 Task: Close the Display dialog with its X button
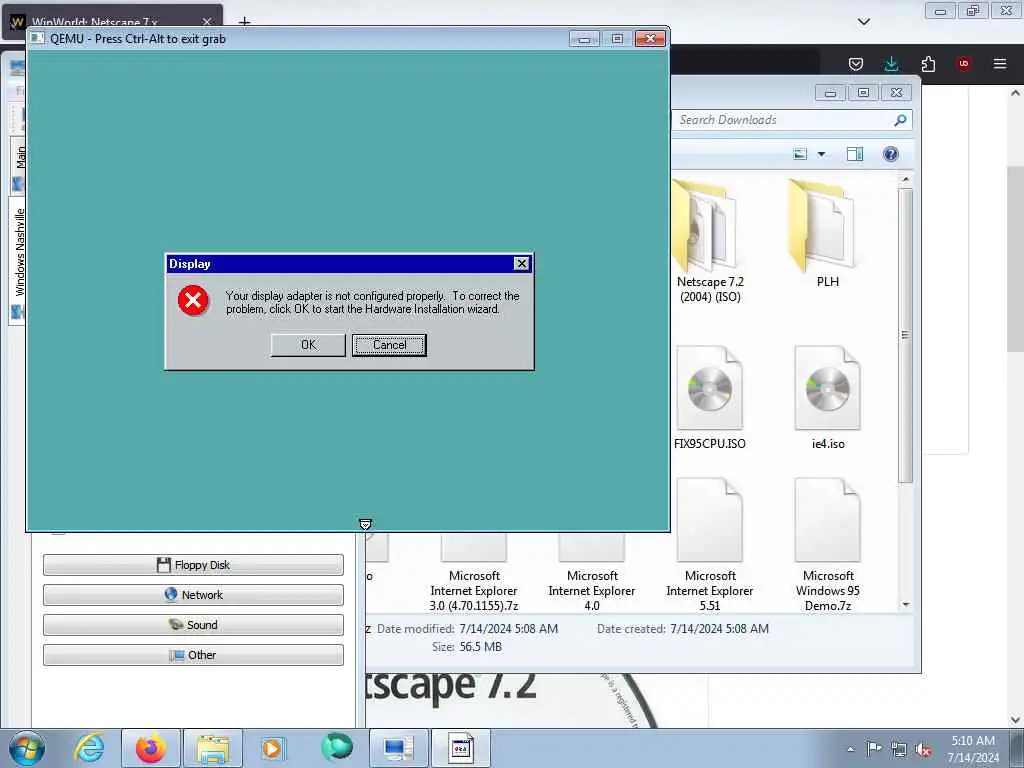(x=521, y=263)
